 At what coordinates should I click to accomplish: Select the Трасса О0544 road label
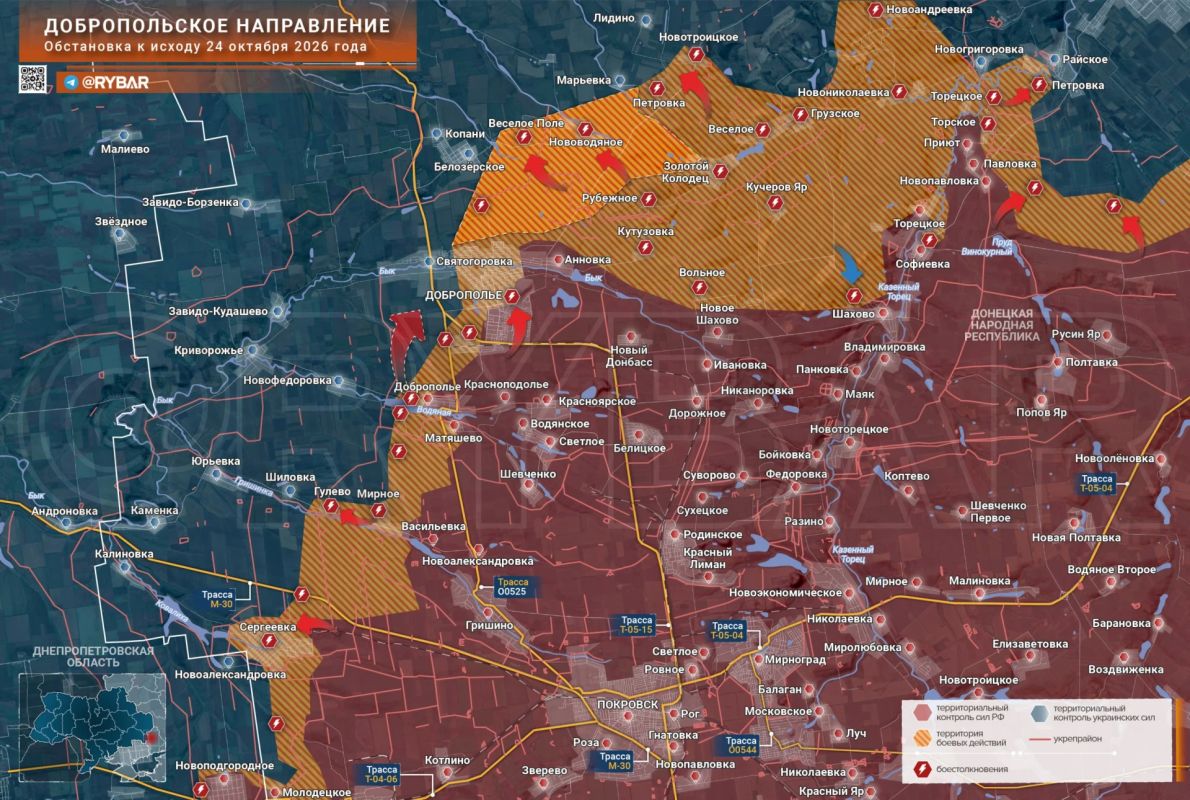click(x=741, y=745)
